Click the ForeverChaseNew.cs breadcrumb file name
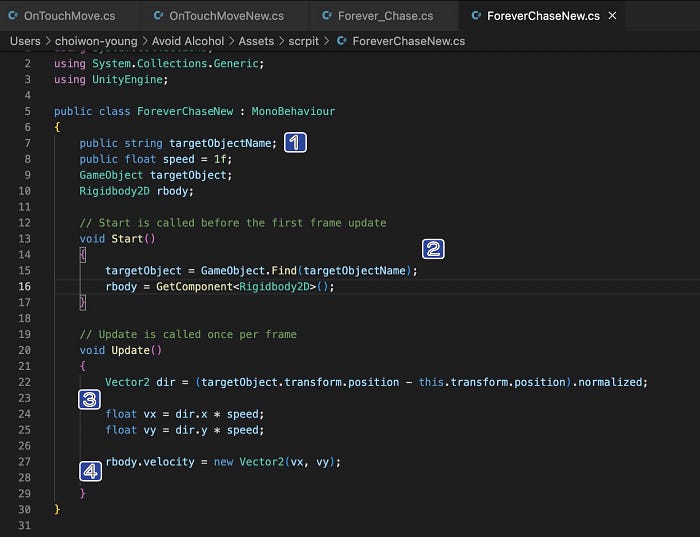Viewport: 700px width, 537px height. tap(408, 41)
